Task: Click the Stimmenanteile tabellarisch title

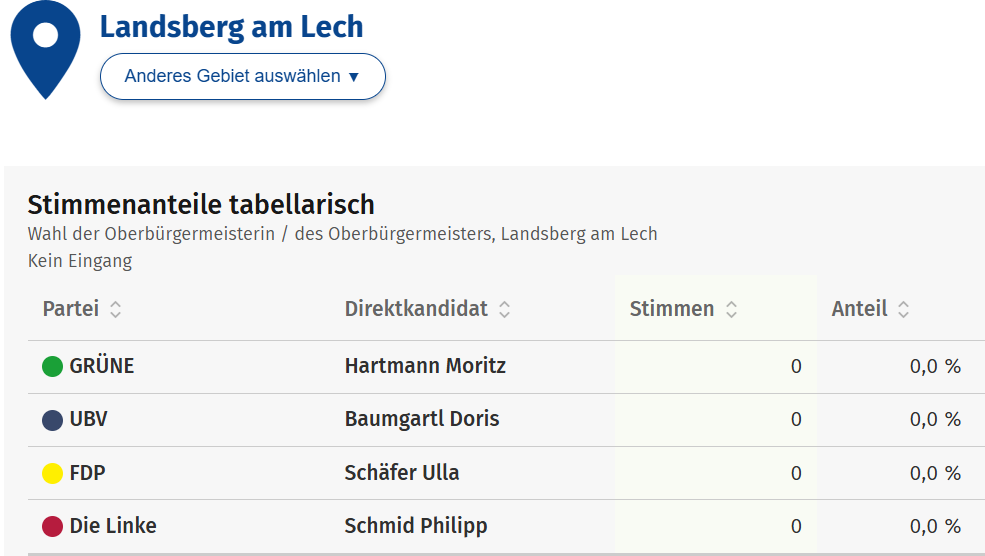Action: (x=201, y=205)
